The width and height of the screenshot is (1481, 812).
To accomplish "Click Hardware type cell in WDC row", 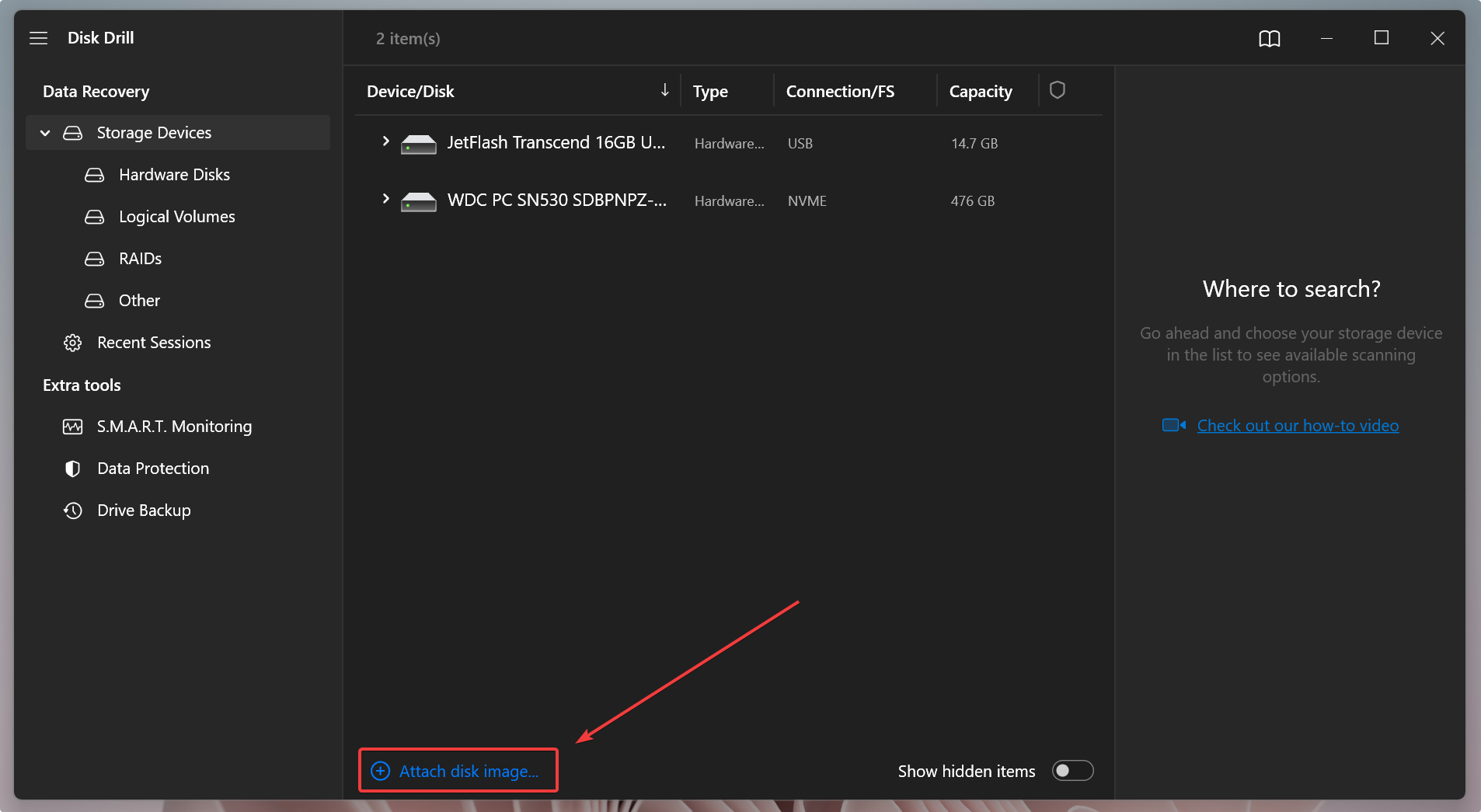I will coord(729,201).
